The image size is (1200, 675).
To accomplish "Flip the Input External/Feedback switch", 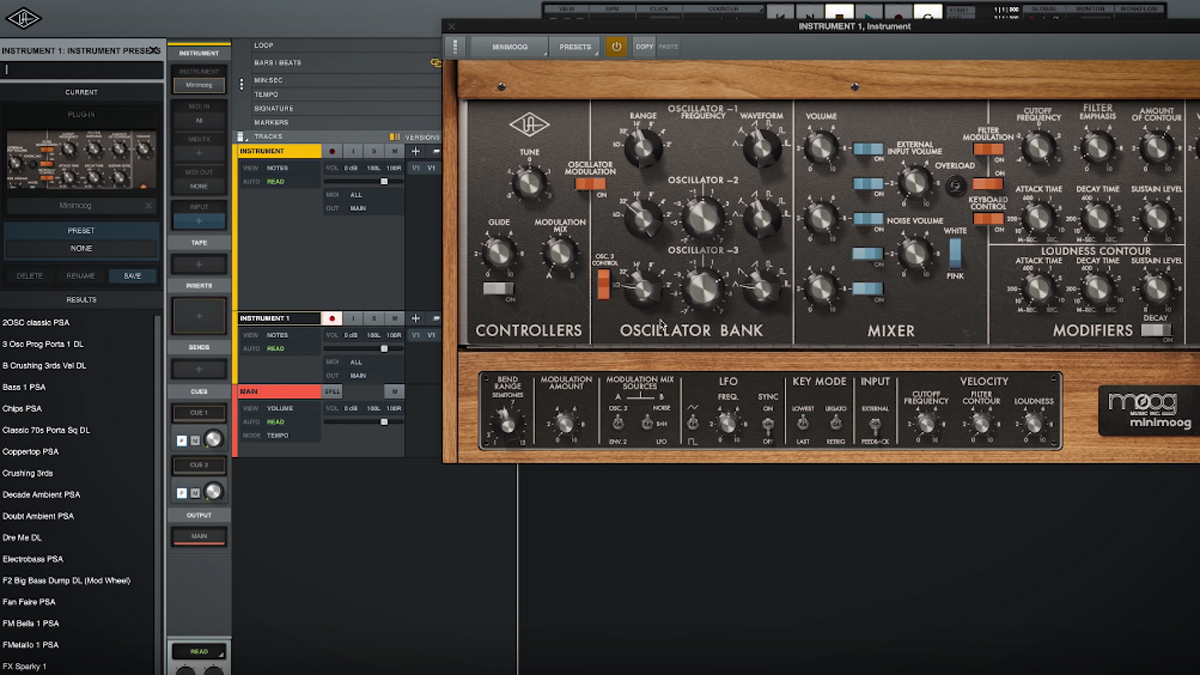I will click(x=875, y=425).
